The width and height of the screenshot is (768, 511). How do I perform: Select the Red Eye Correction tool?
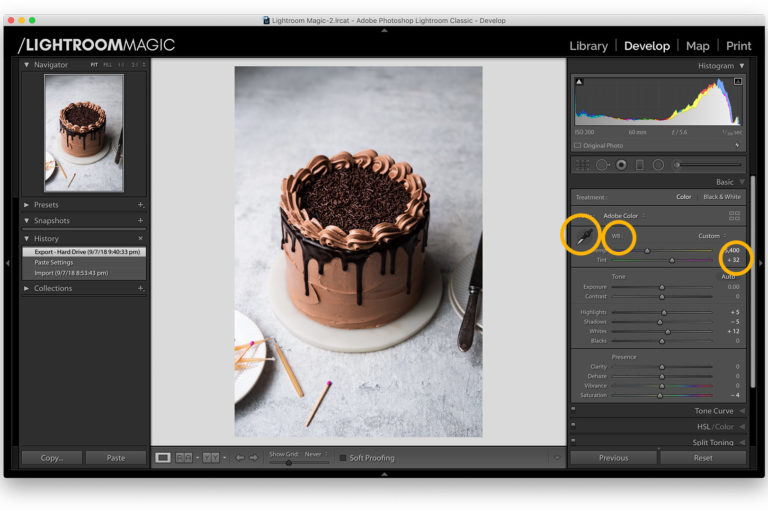pyautogui.click(x=621, y=165)
